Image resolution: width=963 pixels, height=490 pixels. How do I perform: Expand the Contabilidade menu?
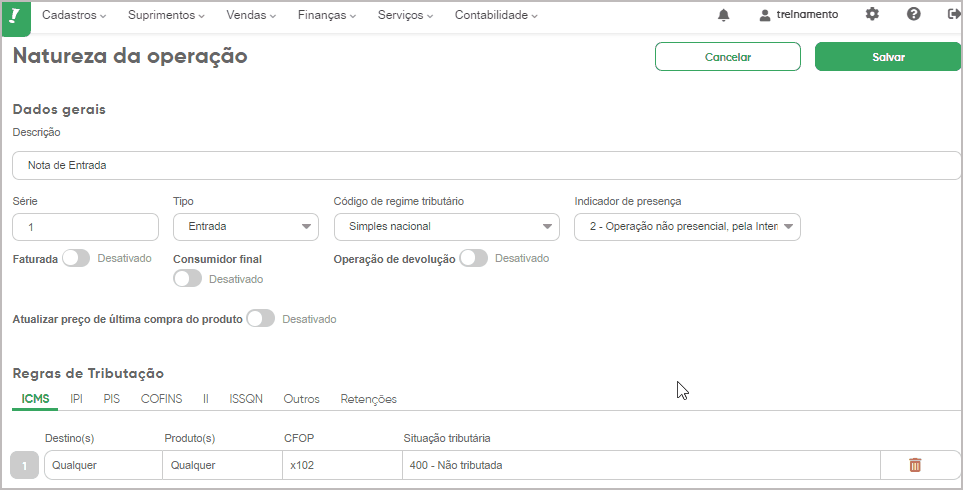point(496,15)
